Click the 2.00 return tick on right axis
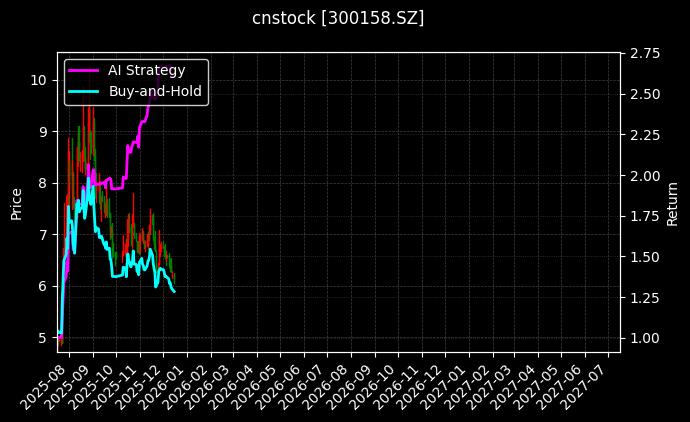690x422 pixels. tap(645, 176)
